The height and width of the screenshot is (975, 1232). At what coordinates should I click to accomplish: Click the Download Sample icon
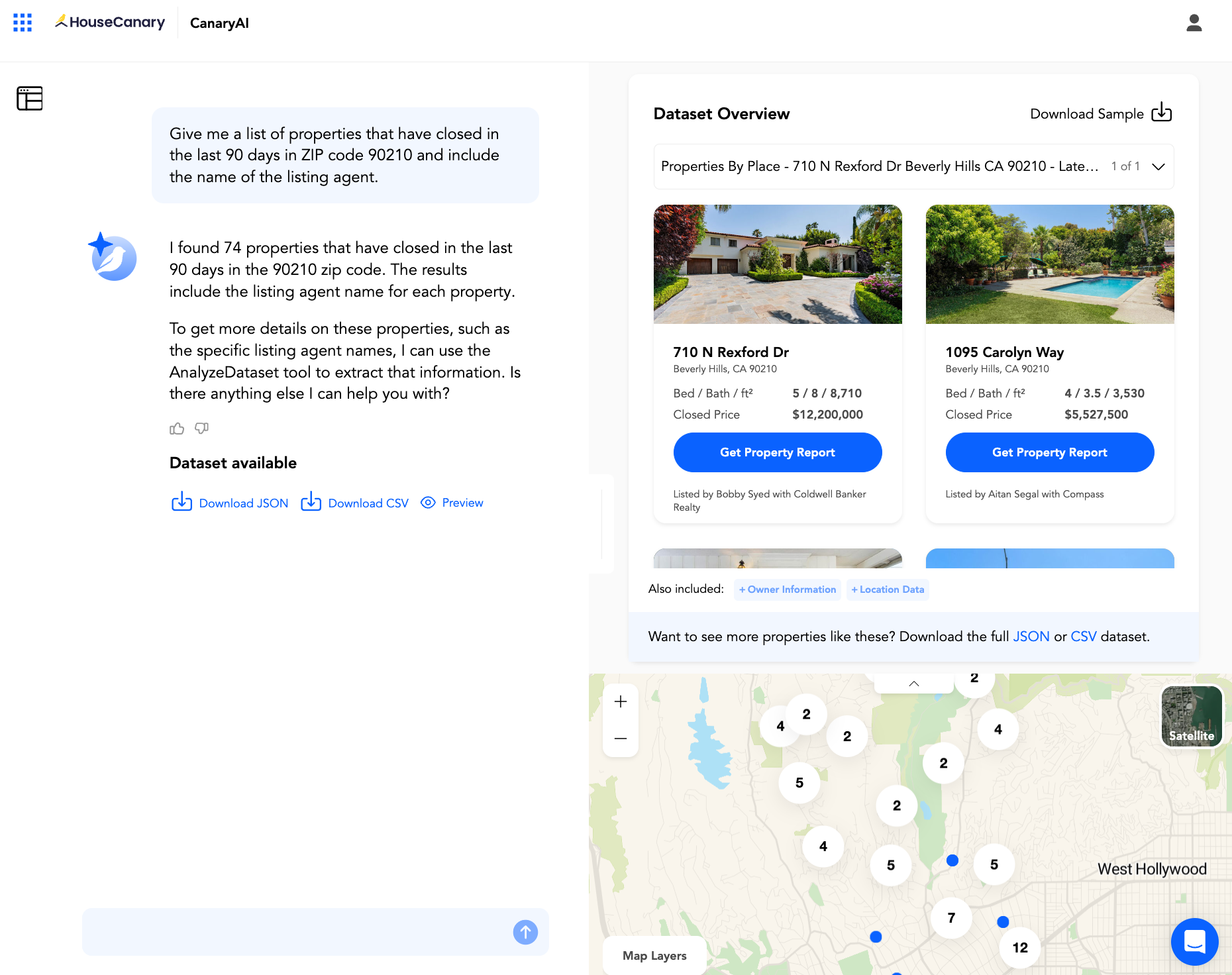[1162, 113]
